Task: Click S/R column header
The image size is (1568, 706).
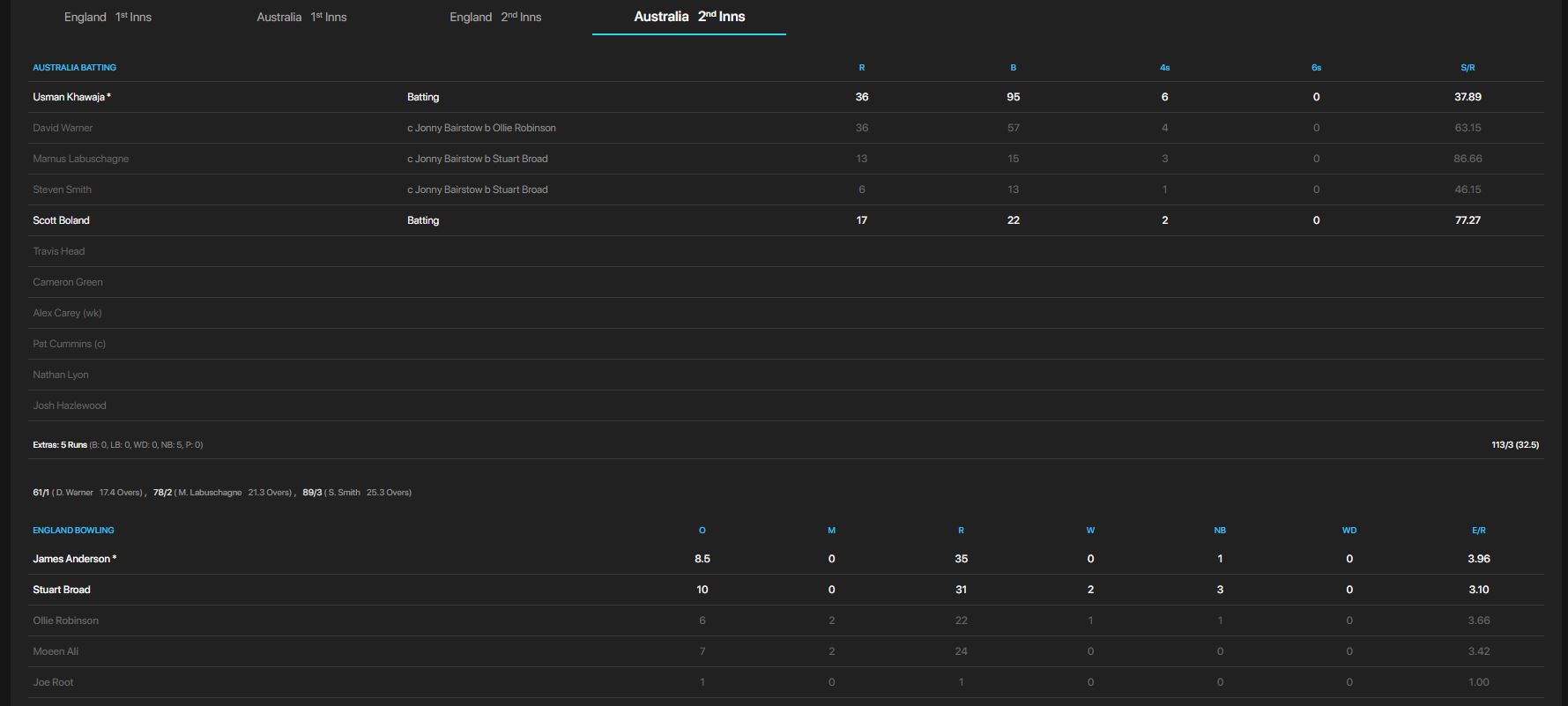Action: point(1468,67)
